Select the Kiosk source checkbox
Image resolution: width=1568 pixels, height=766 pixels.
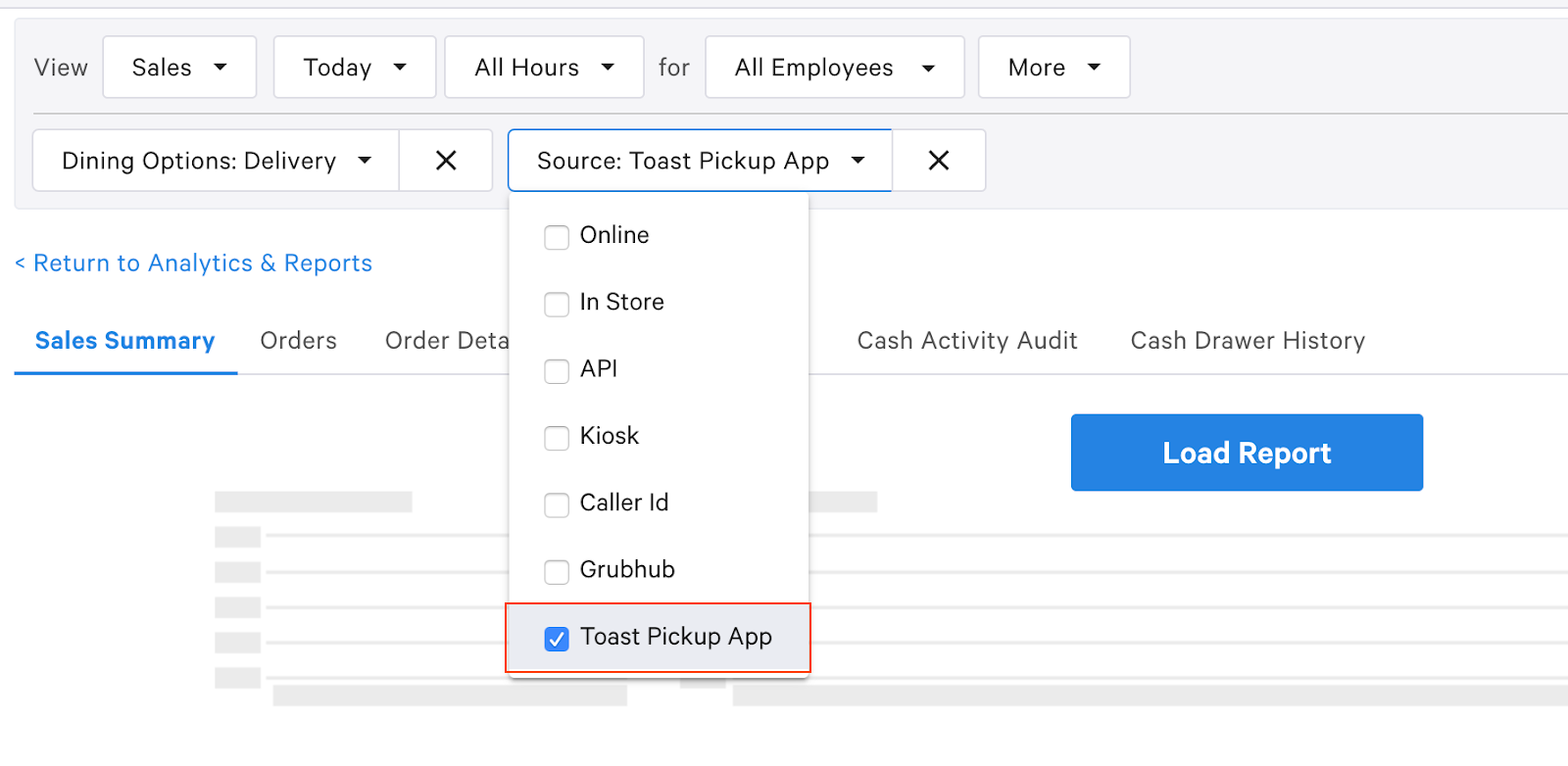coord(557,437)
